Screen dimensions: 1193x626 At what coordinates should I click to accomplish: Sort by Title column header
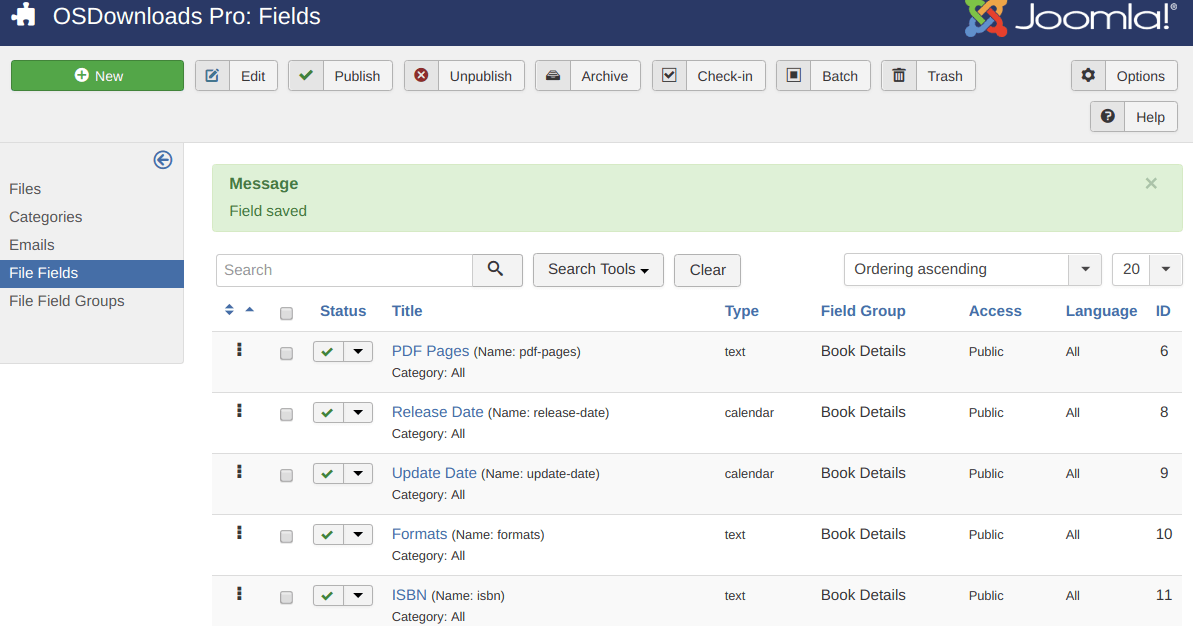[407, 310]
